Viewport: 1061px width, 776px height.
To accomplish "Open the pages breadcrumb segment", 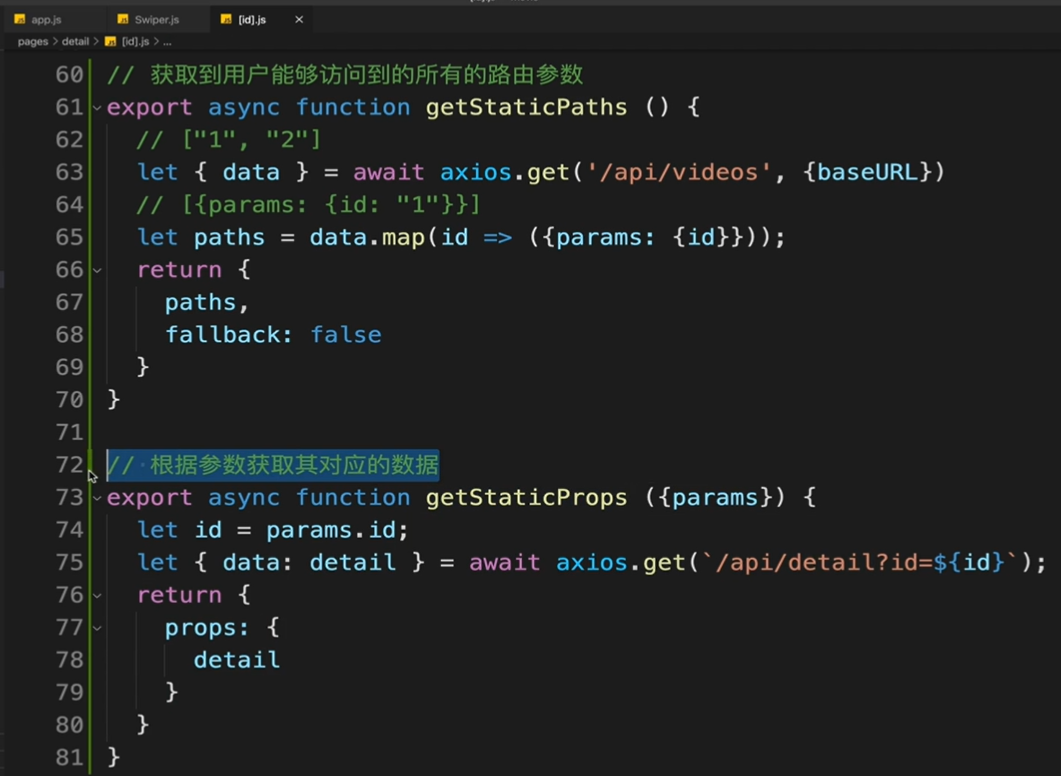I will click(x=32, y=41).
